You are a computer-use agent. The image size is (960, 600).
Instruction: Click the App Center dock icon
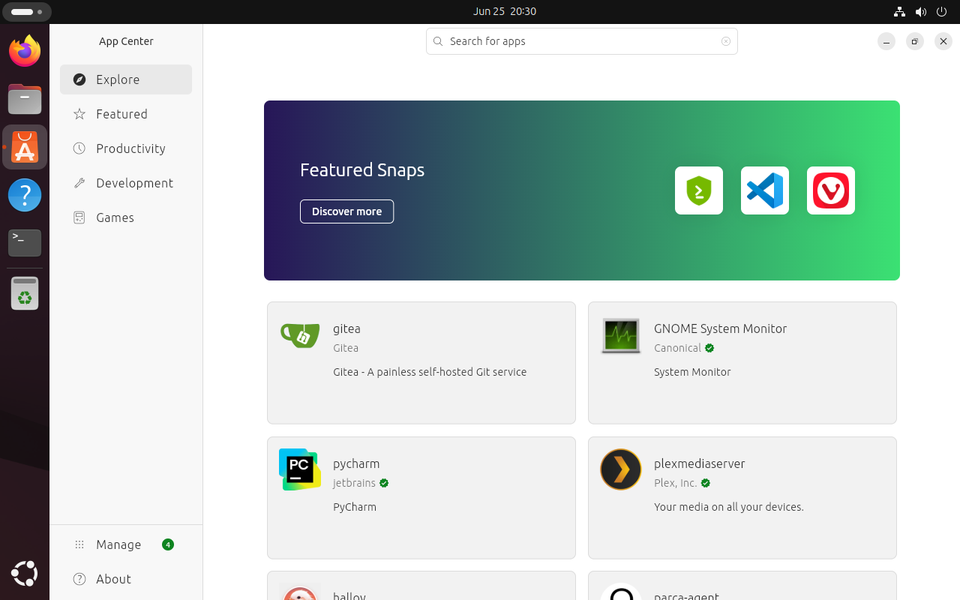point(24,147)
